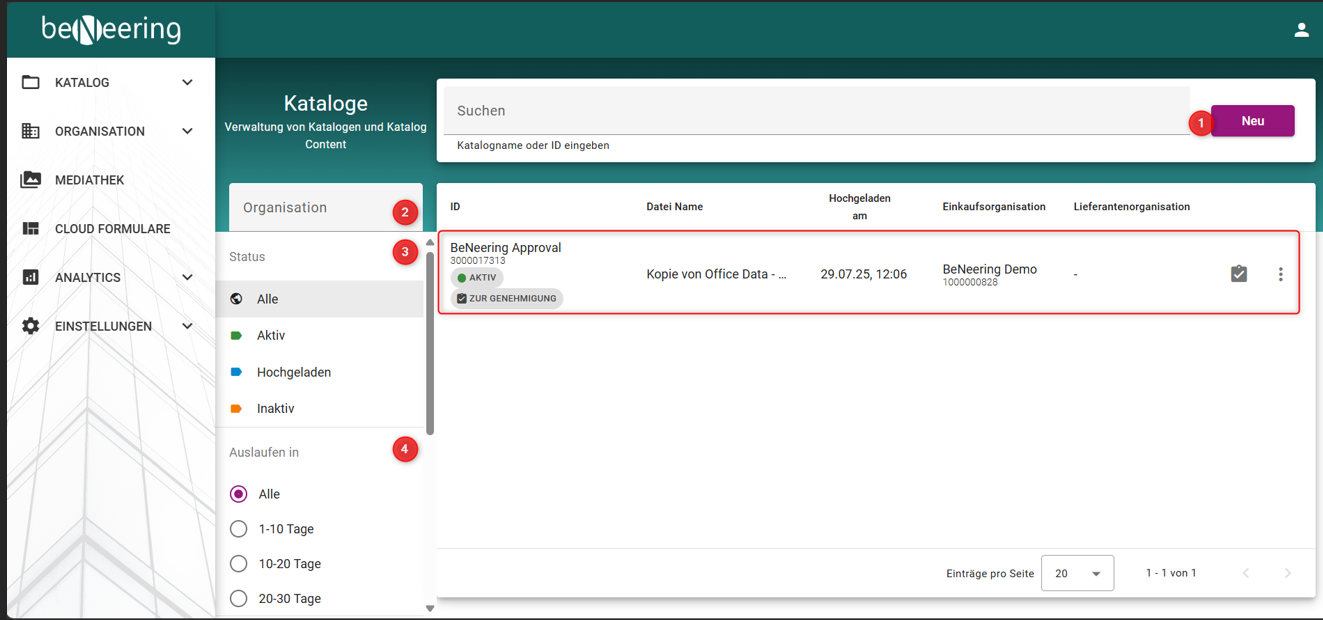Click the Cloud Formulare dashboard icon
1323x620 pixels.
pos(31,229)
